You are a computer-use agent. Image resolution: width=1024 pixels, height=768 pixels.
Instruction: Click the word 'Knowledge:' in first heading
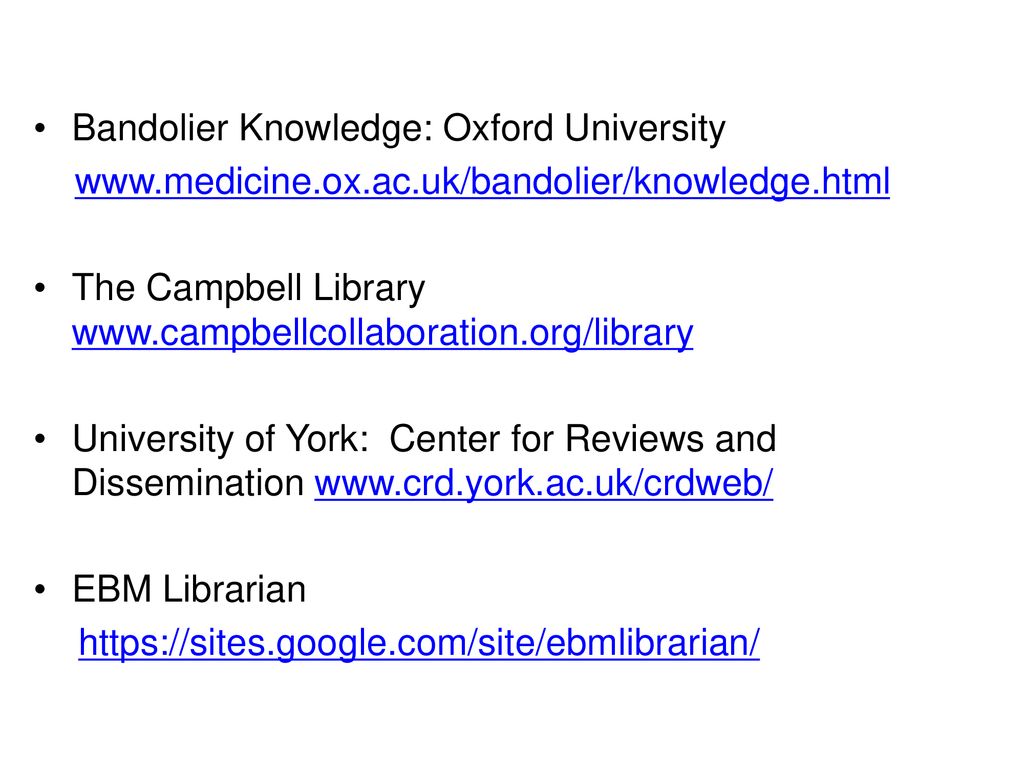tap(336, 129)
